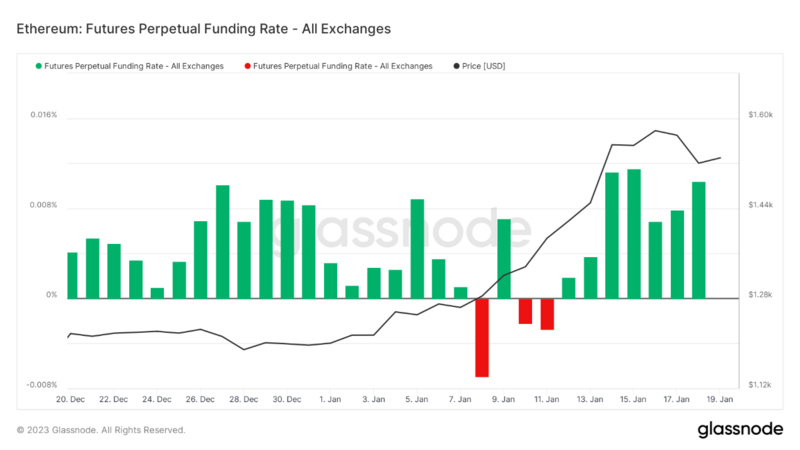The width and height of the screenshot is (800, 450).
Task: Toggle the Price [USD] legend item
Action: 484,66
